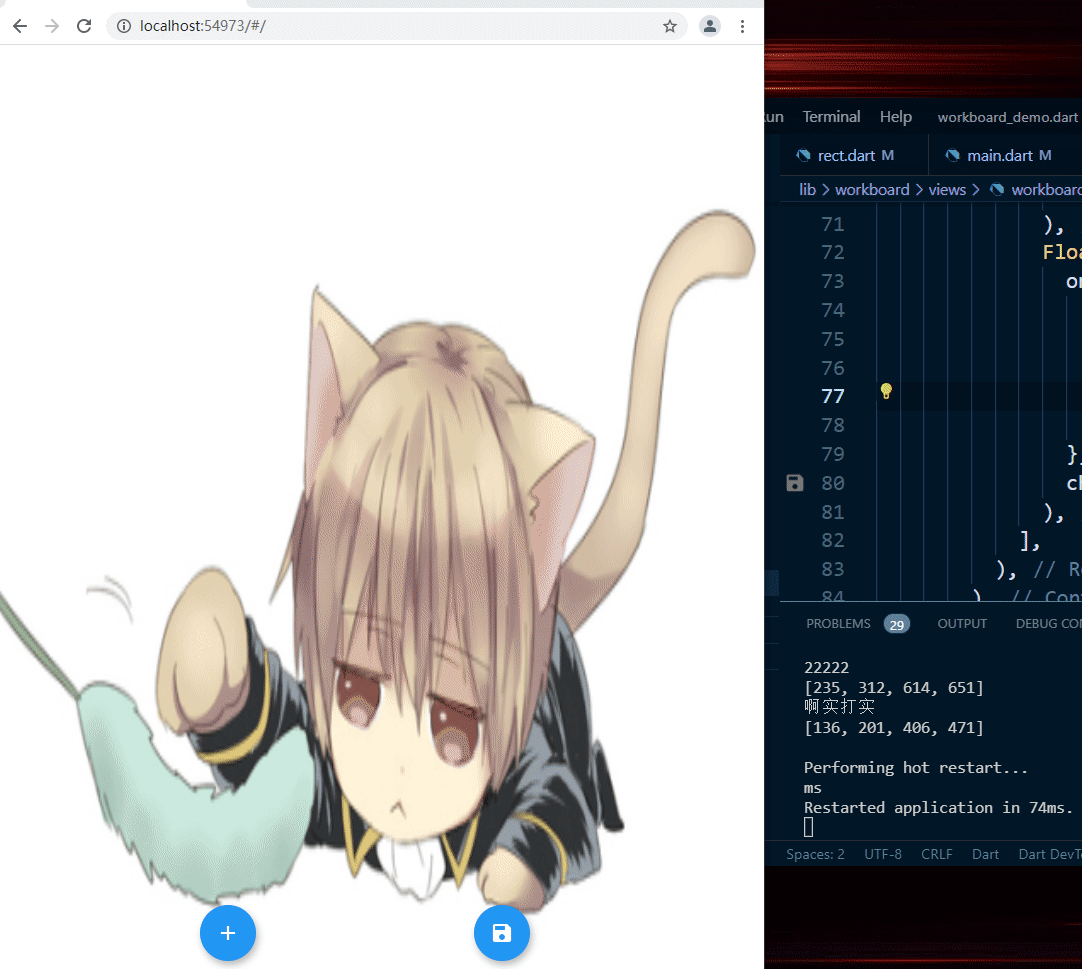Click the 22222 console output line
Image resolution: width=1082 pixels, height=969 pixels.
pyautogui.click(x=826, y=667)
